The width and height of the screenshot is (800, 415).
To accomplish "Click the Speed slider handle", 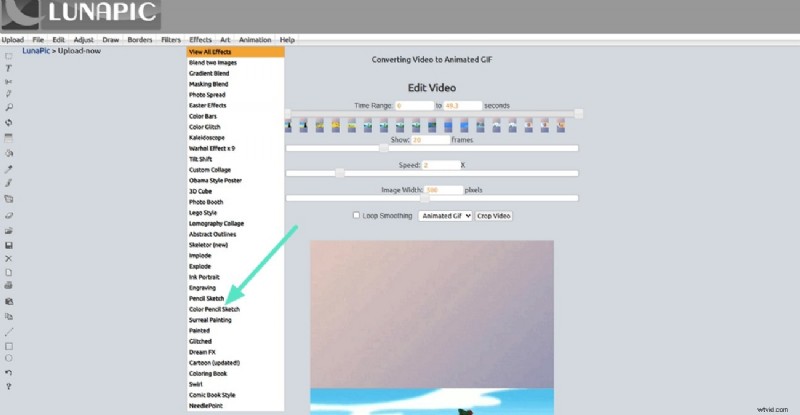I will (340, 173).
